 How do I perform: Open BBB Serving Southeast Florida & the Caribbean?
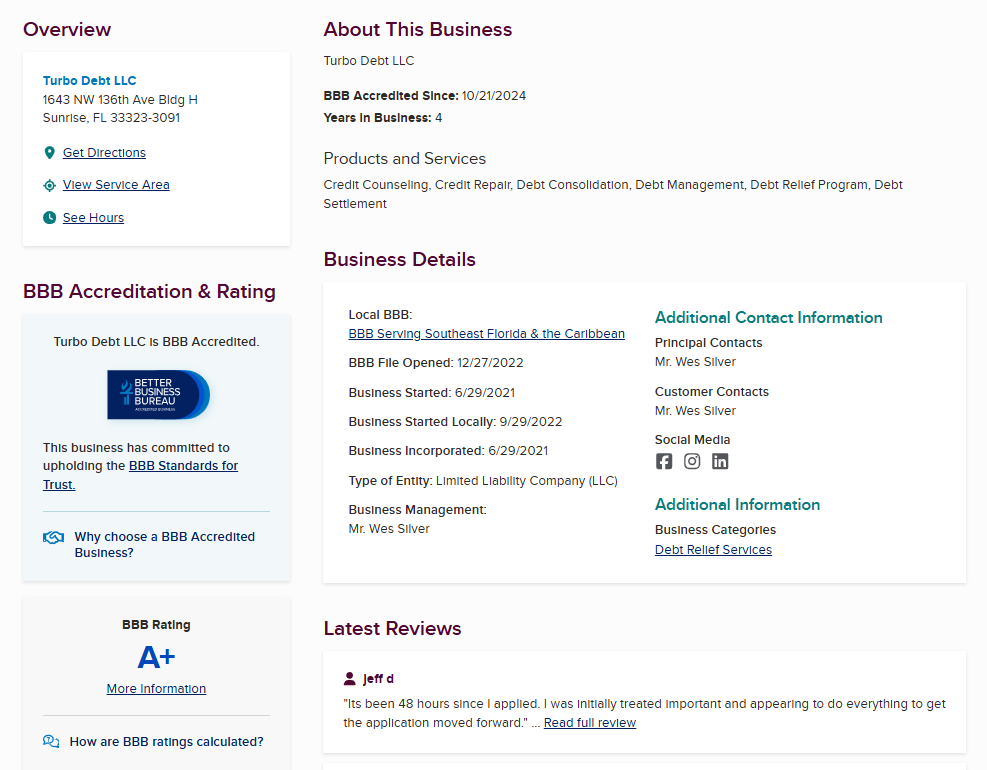[x=487, y=334]
